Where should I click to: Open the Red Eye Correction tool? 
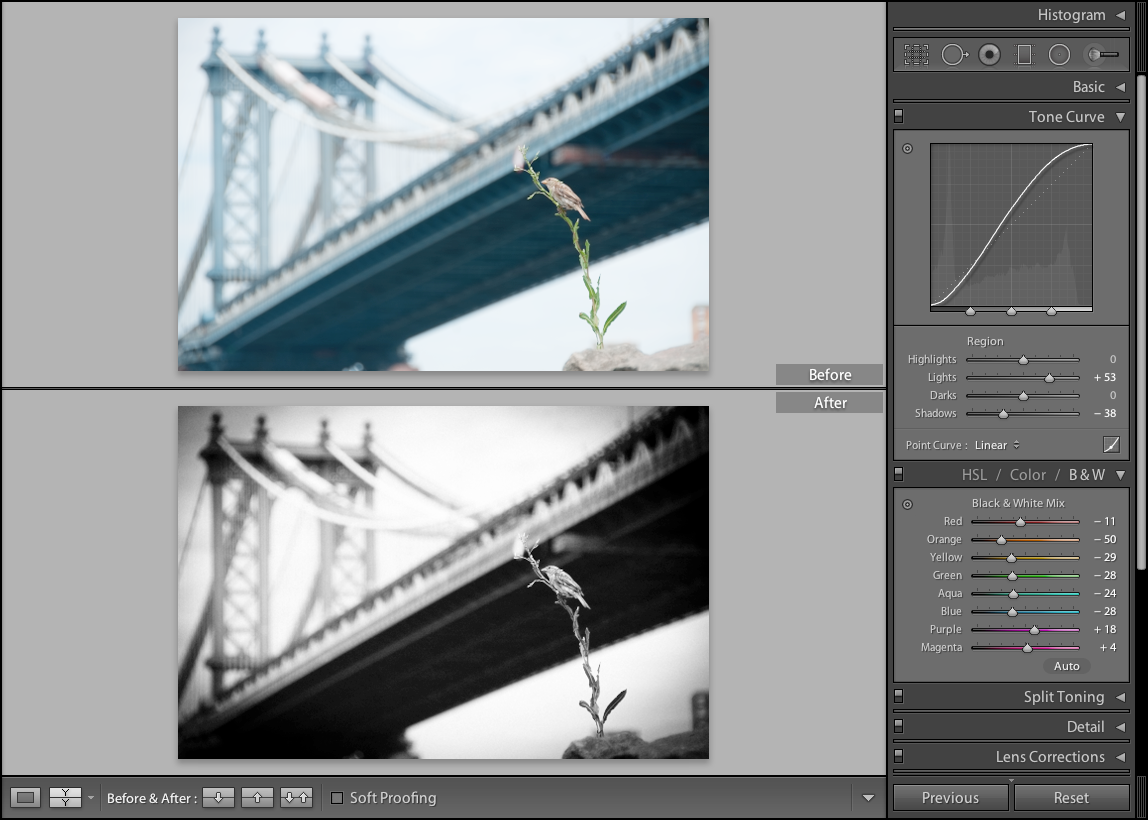click(989, 55)
